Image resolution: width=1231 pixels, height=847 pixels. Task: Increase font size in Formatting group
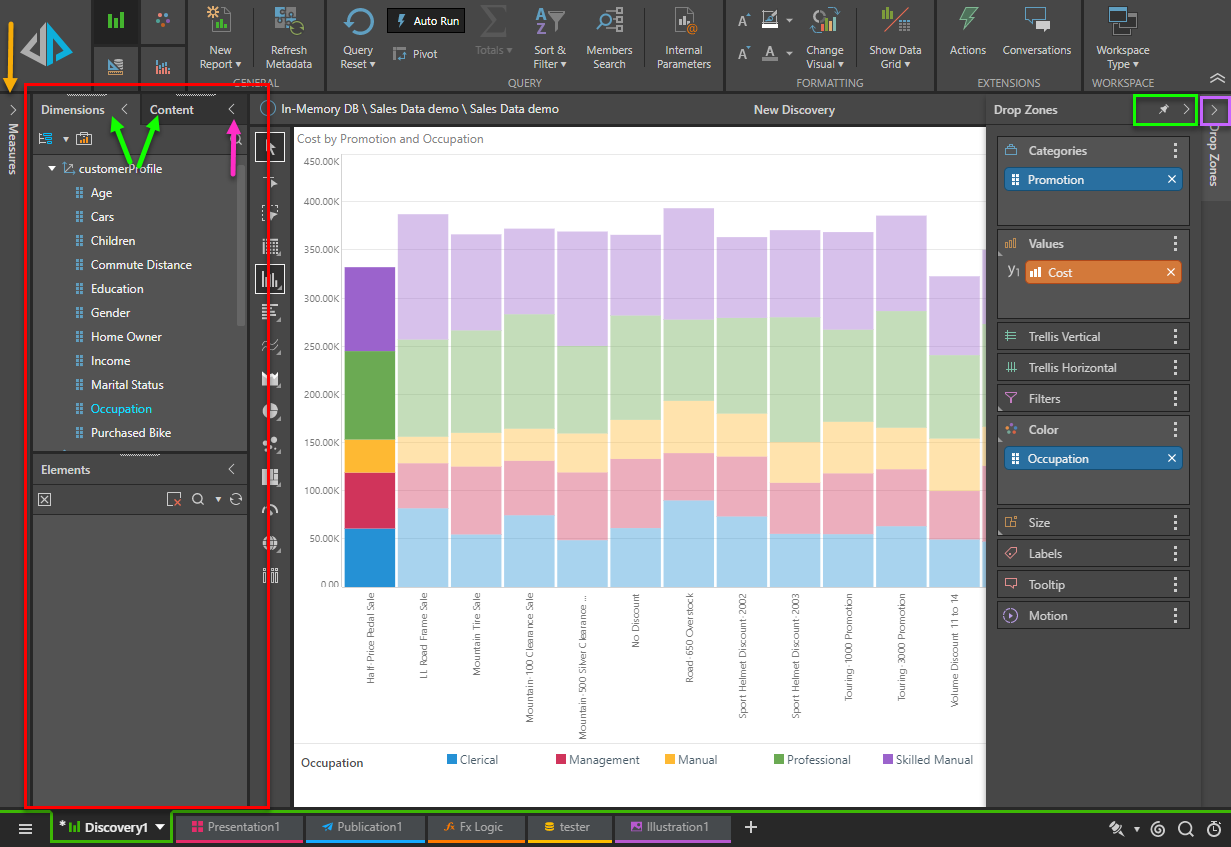744,20
